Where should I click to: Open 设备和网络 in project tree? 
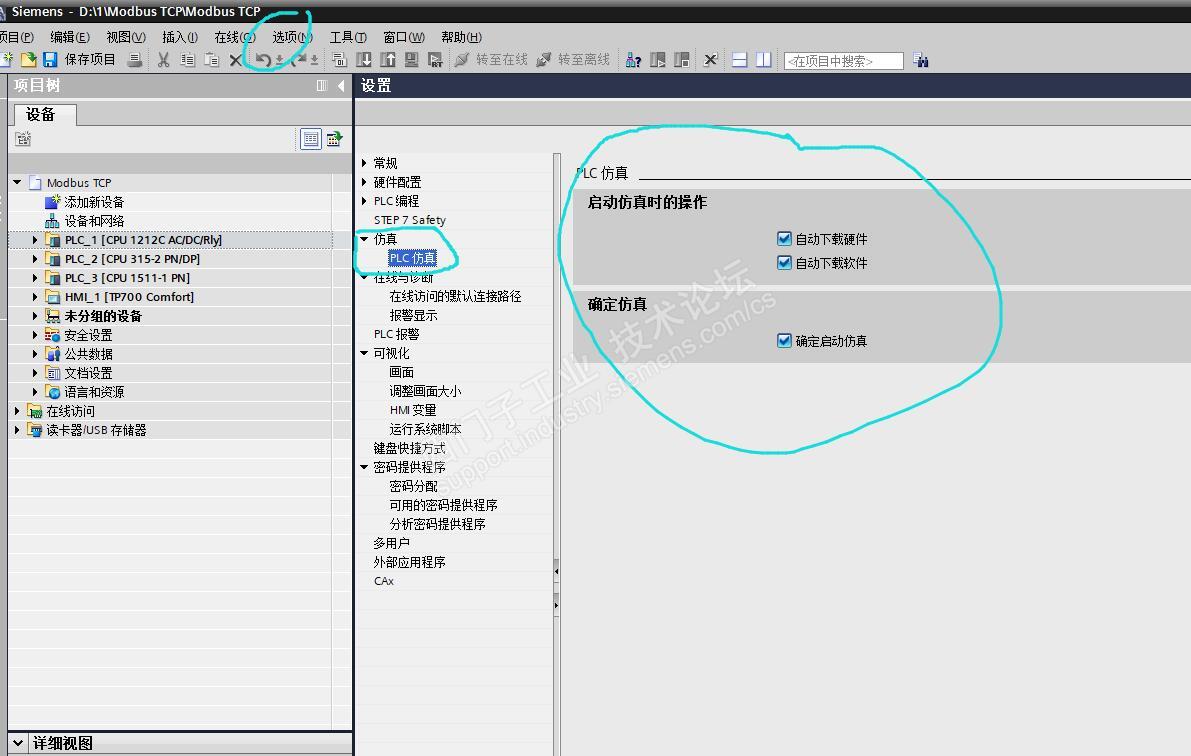tap(94, 220)
